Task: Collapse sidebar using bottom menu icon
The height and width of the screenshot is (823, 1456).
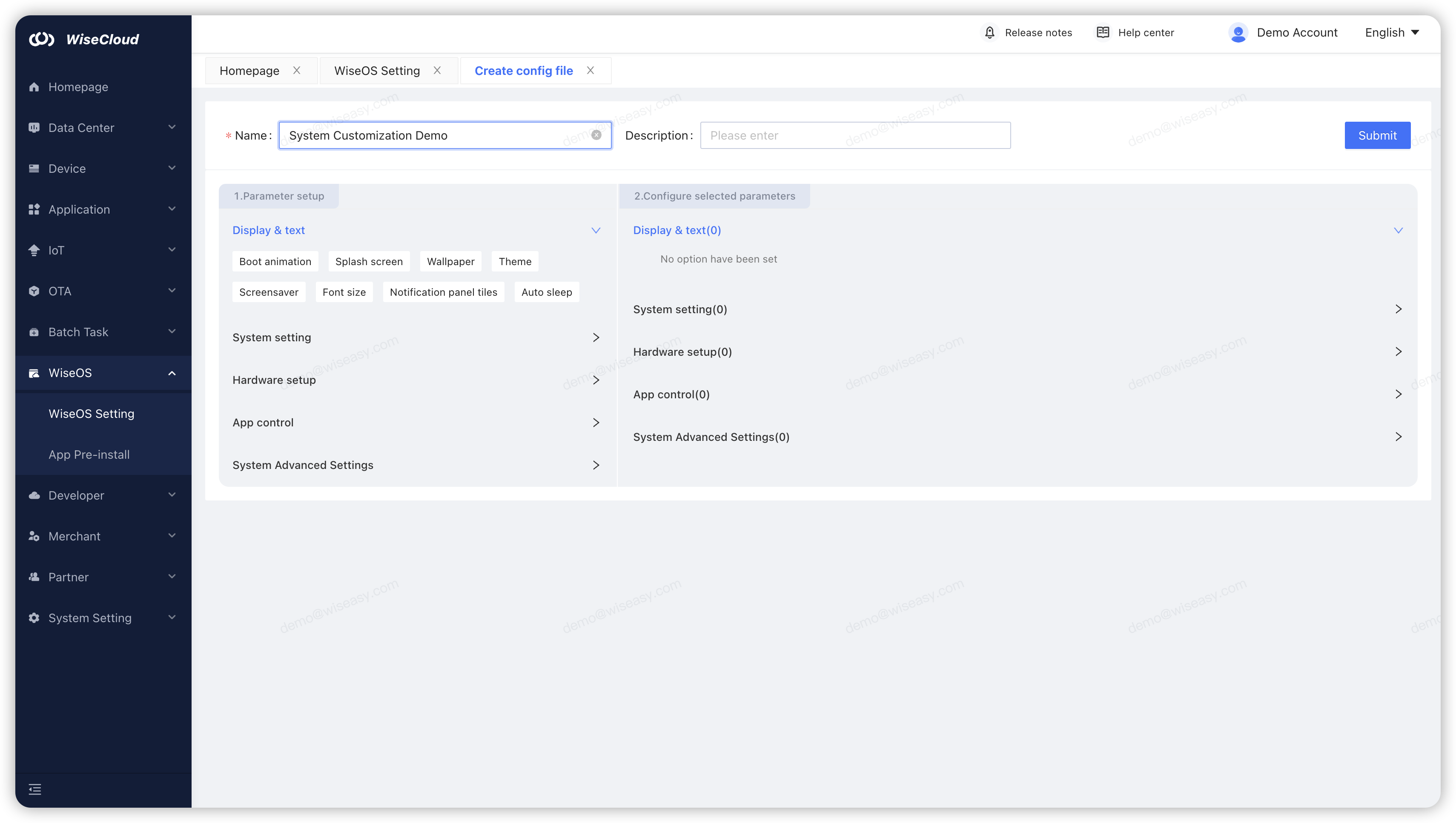Action: point(35,789)
